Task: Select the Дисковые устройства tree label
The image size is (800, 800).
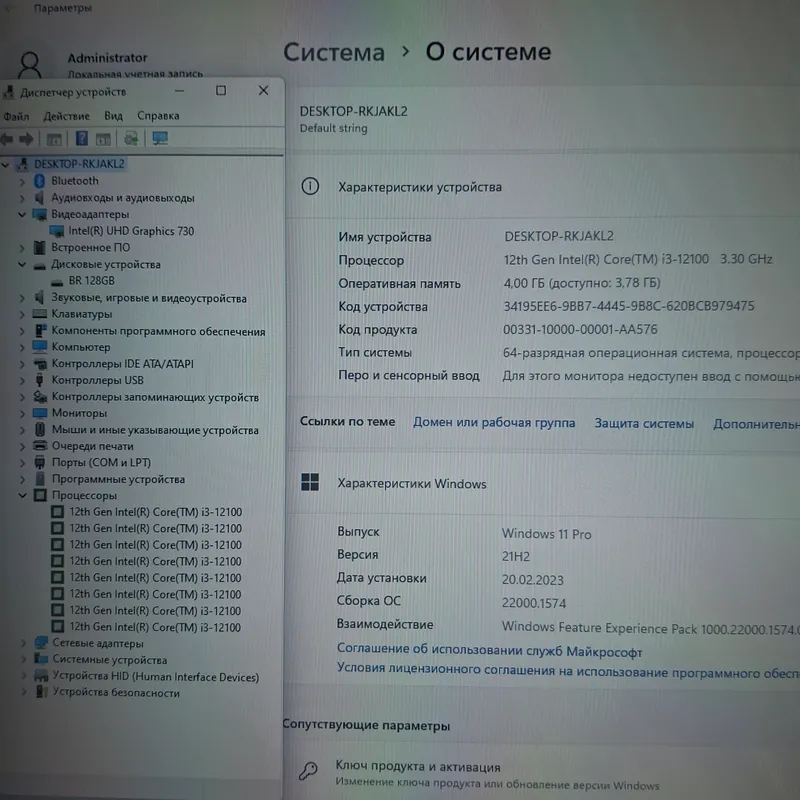Action: [x=106, y=264]
